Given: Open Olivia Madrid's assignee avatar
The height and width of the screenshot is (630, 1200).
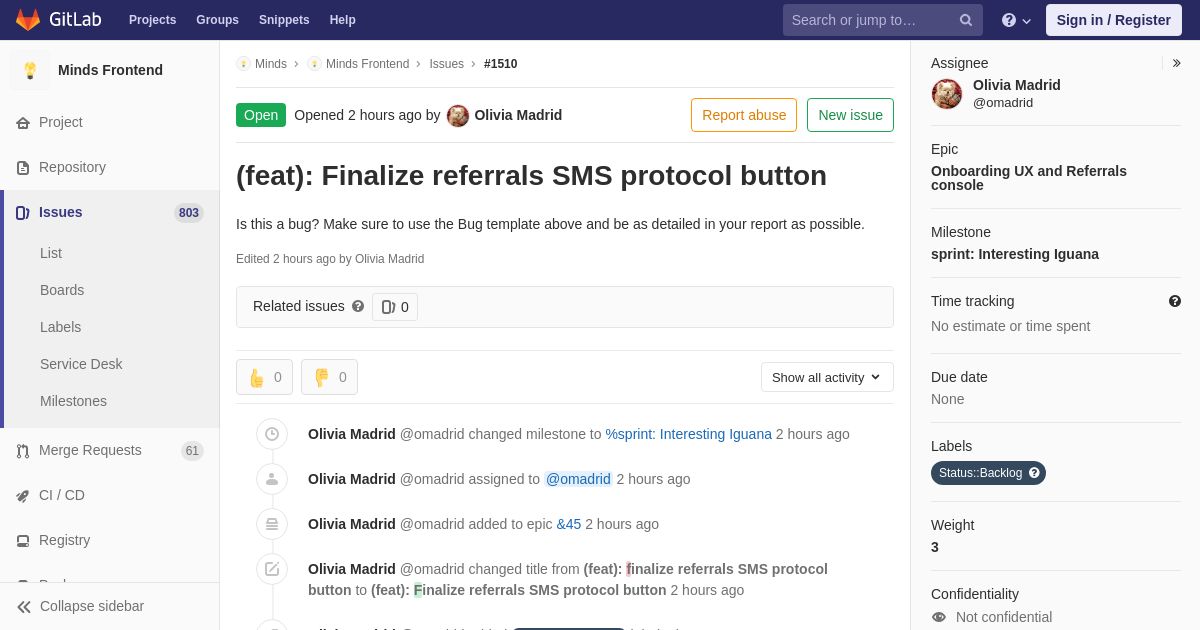Looking at the screenshot, I should point(947,94).
